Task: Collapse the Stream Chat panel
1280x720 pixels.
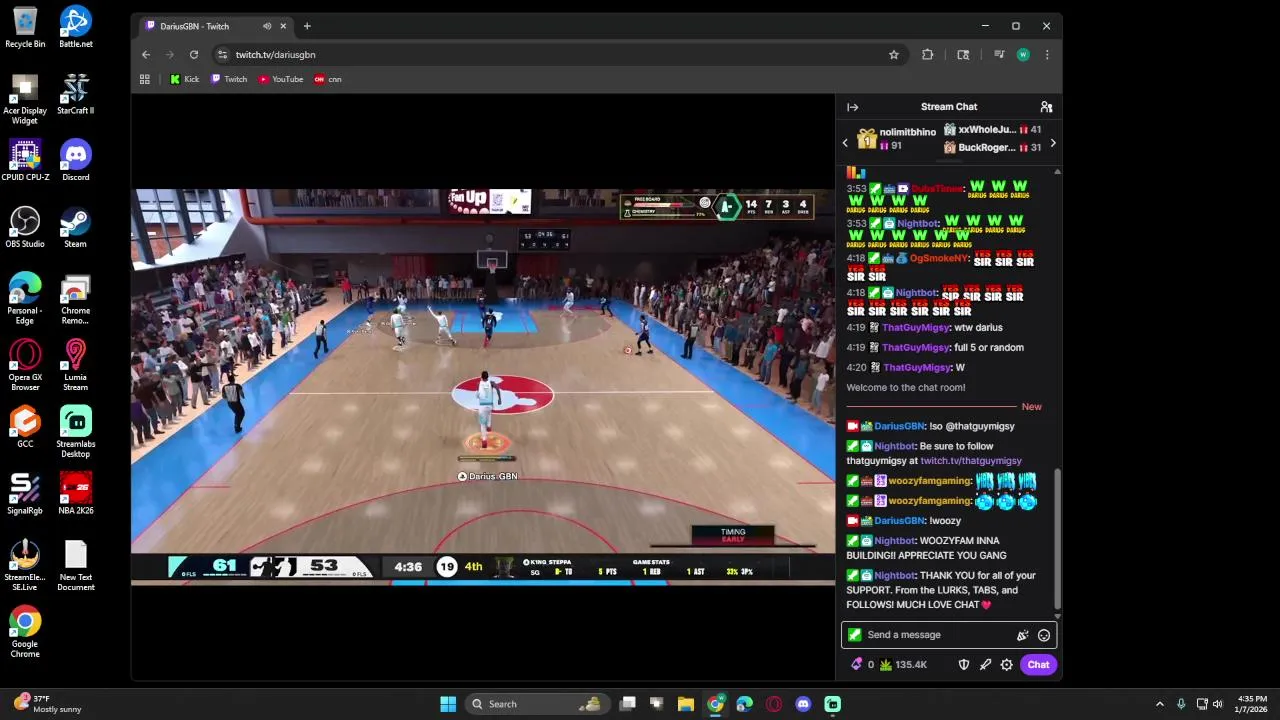Action: pyautogui.click(x=852, y=107)
